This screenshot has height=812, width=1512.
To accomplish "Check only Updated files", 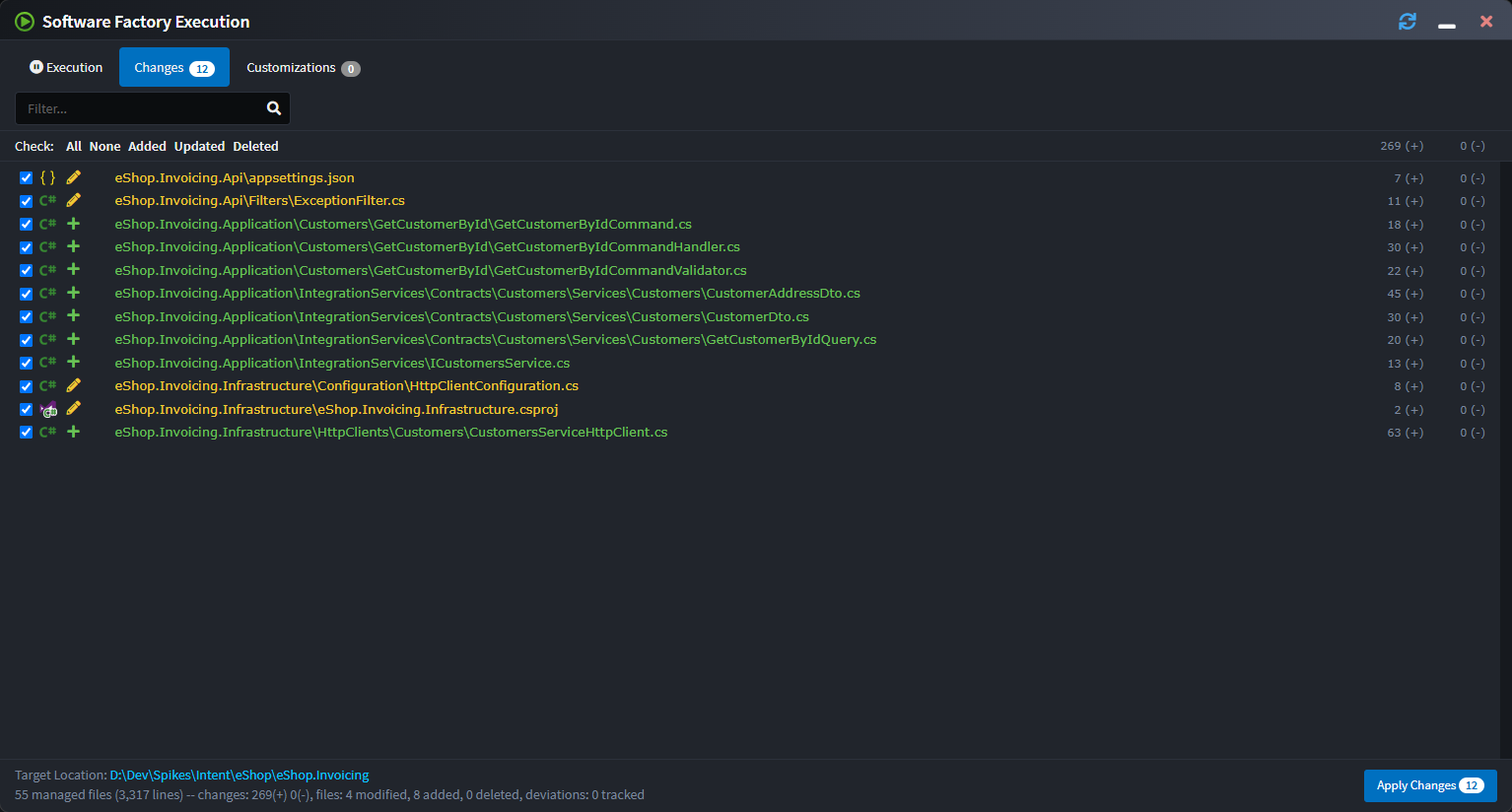I will tap(199, 146).
